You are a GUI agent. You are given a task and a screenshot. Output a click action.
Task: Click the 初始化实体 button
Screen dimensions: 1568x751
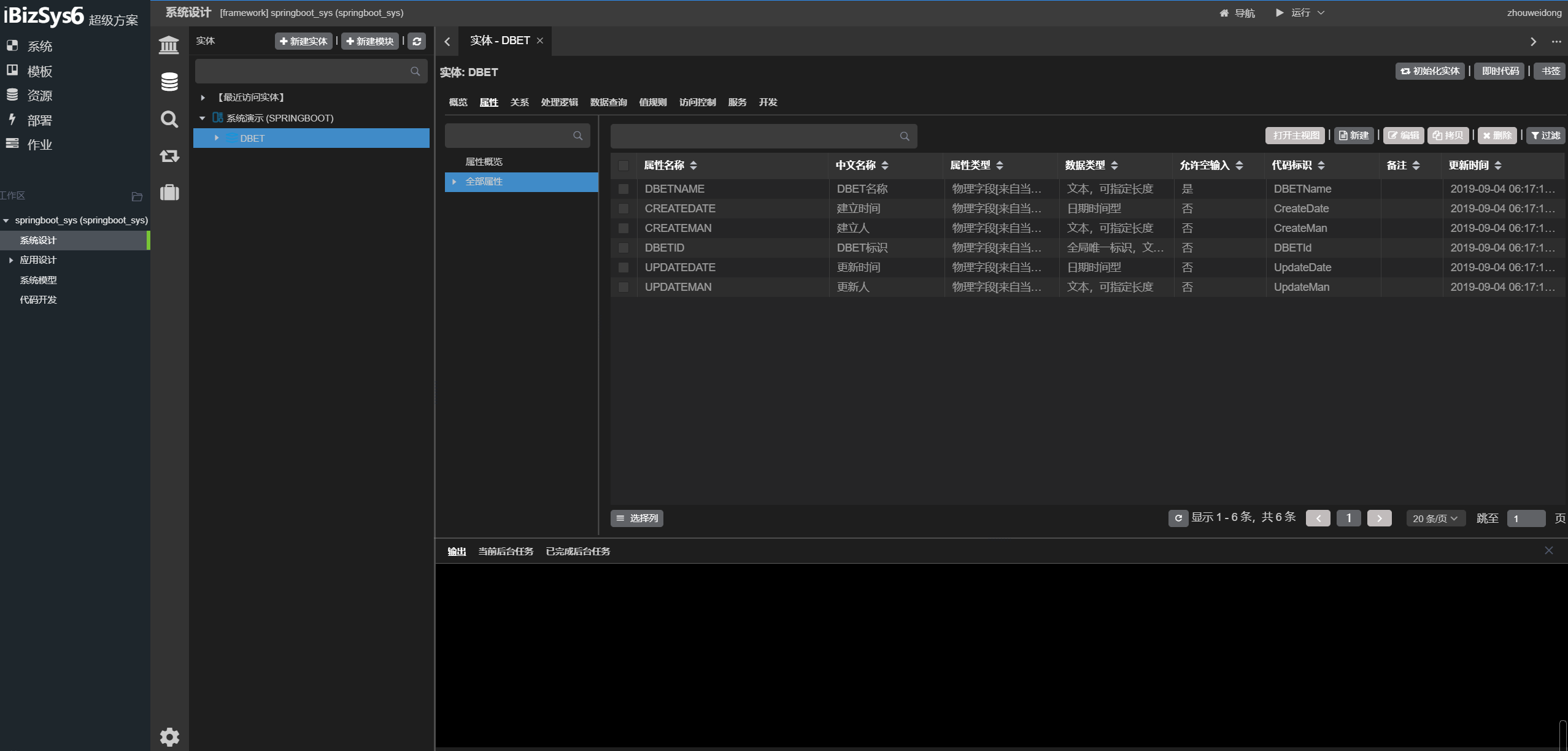pyautogui.click(x=1429, y=71)
